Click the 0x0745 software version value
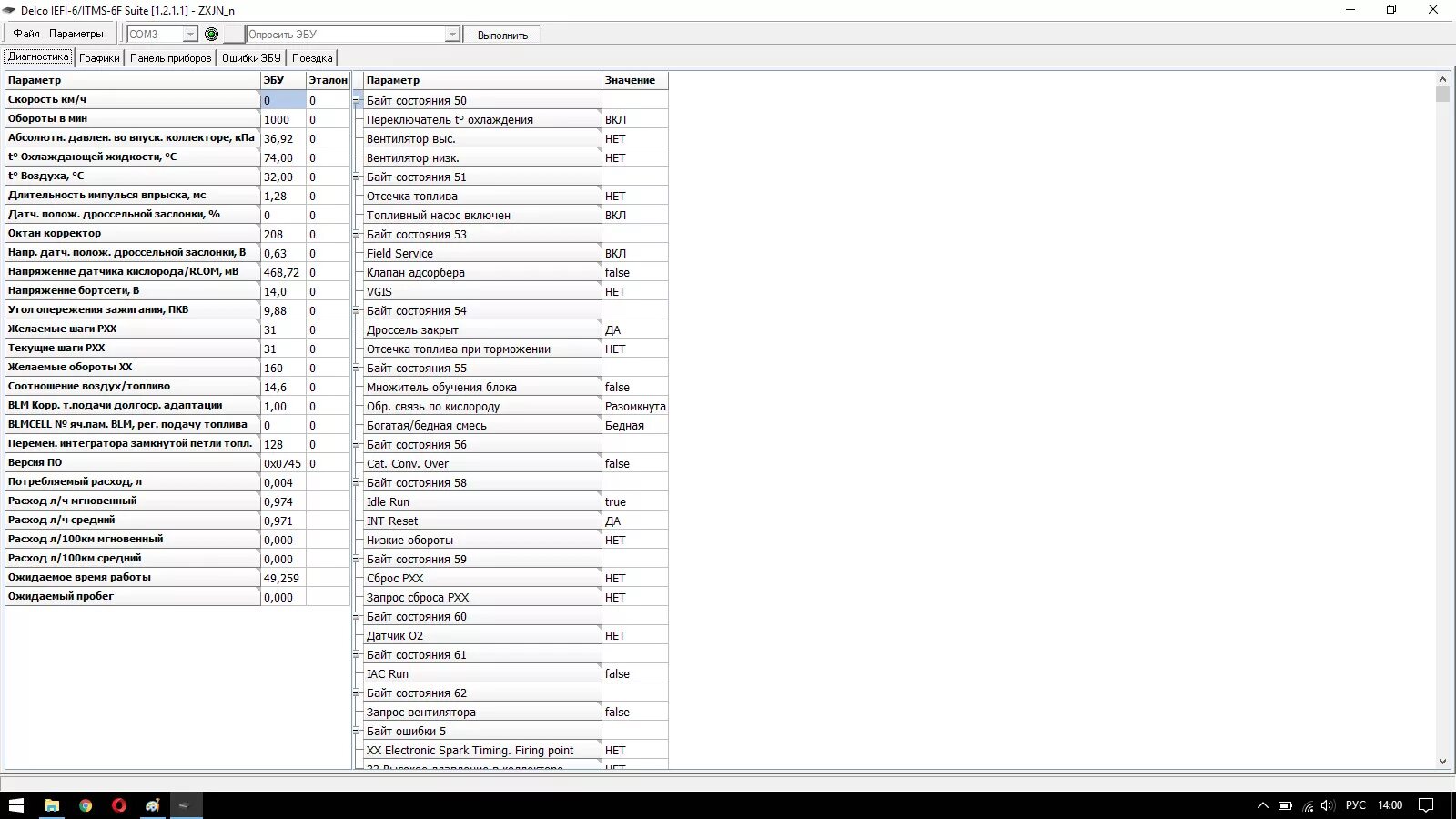Image resolution: width=1456 pixels, height=819 pixels. (x=282, y=463)
